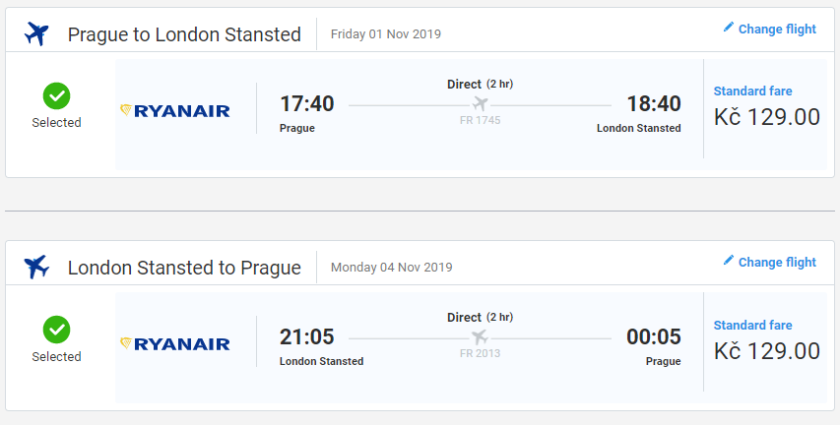Click the London Stansted to Prague heading

tap(184, 268)
